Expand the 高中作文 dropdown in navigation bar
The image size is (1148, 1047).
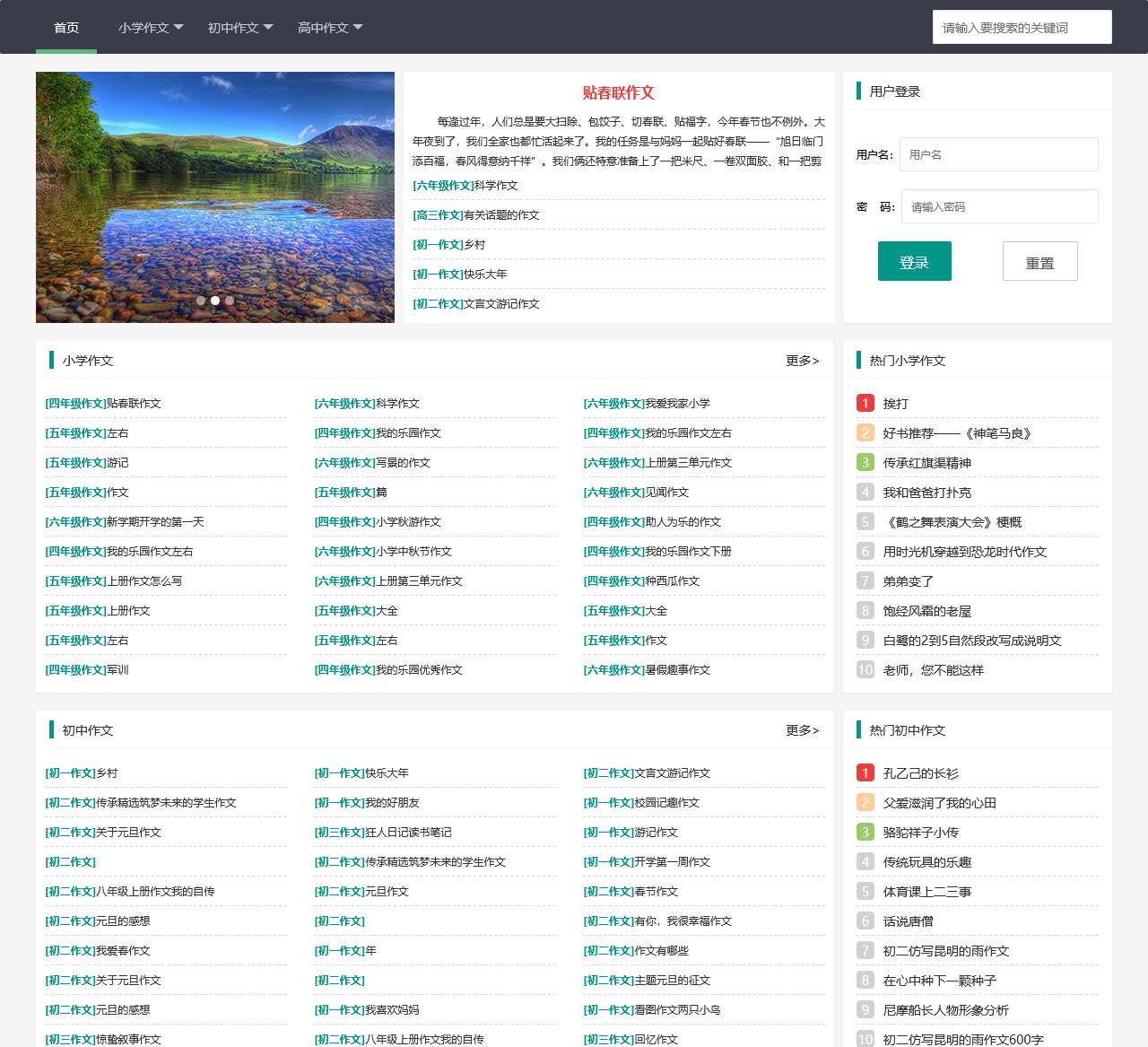[329, 28]
